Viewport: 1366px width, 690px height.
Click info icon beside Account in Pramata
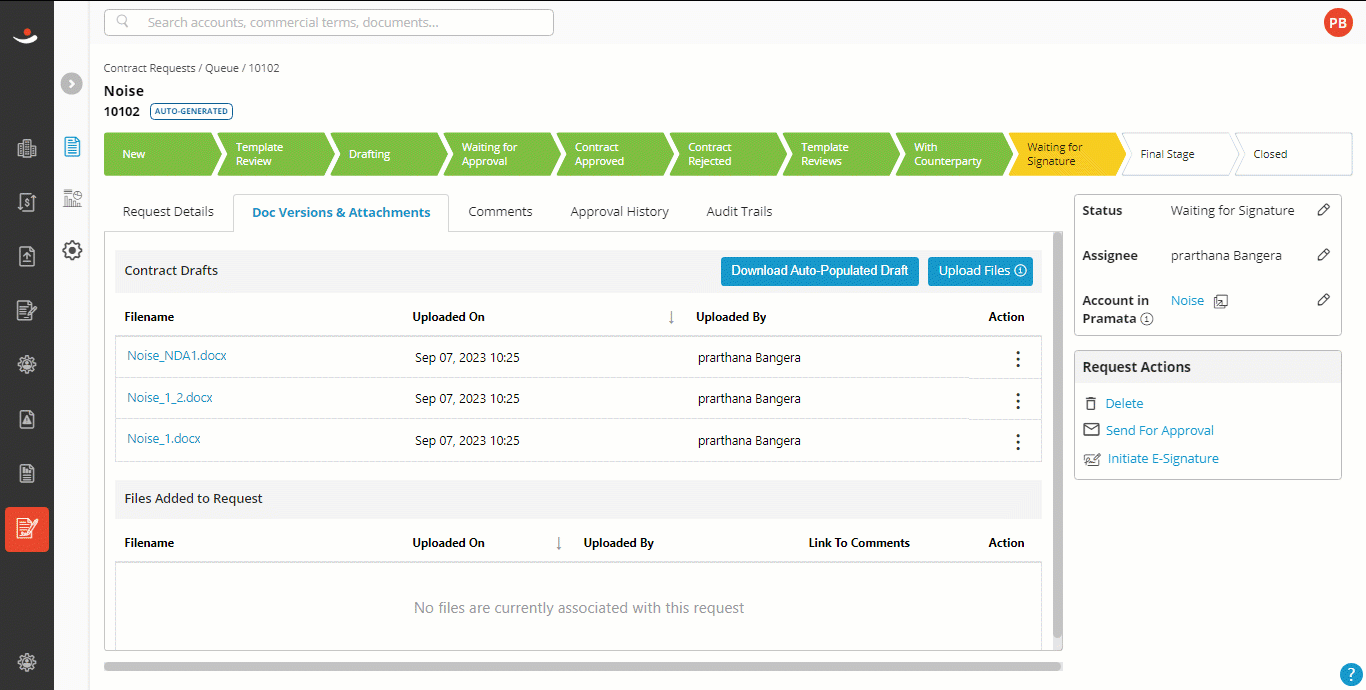[1147, 319]
